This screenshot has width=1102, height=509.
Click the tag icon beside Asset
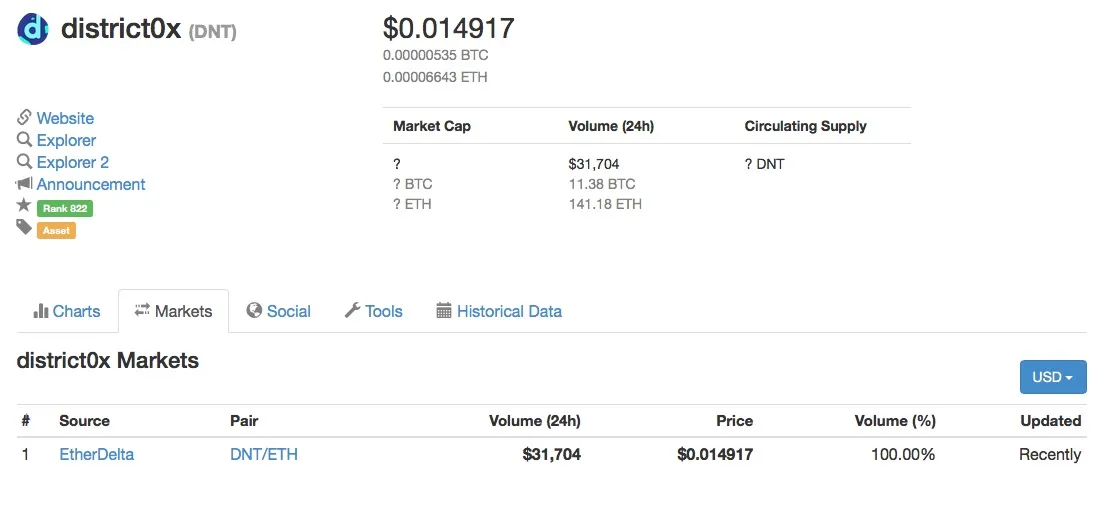click(x=24, y=227)
